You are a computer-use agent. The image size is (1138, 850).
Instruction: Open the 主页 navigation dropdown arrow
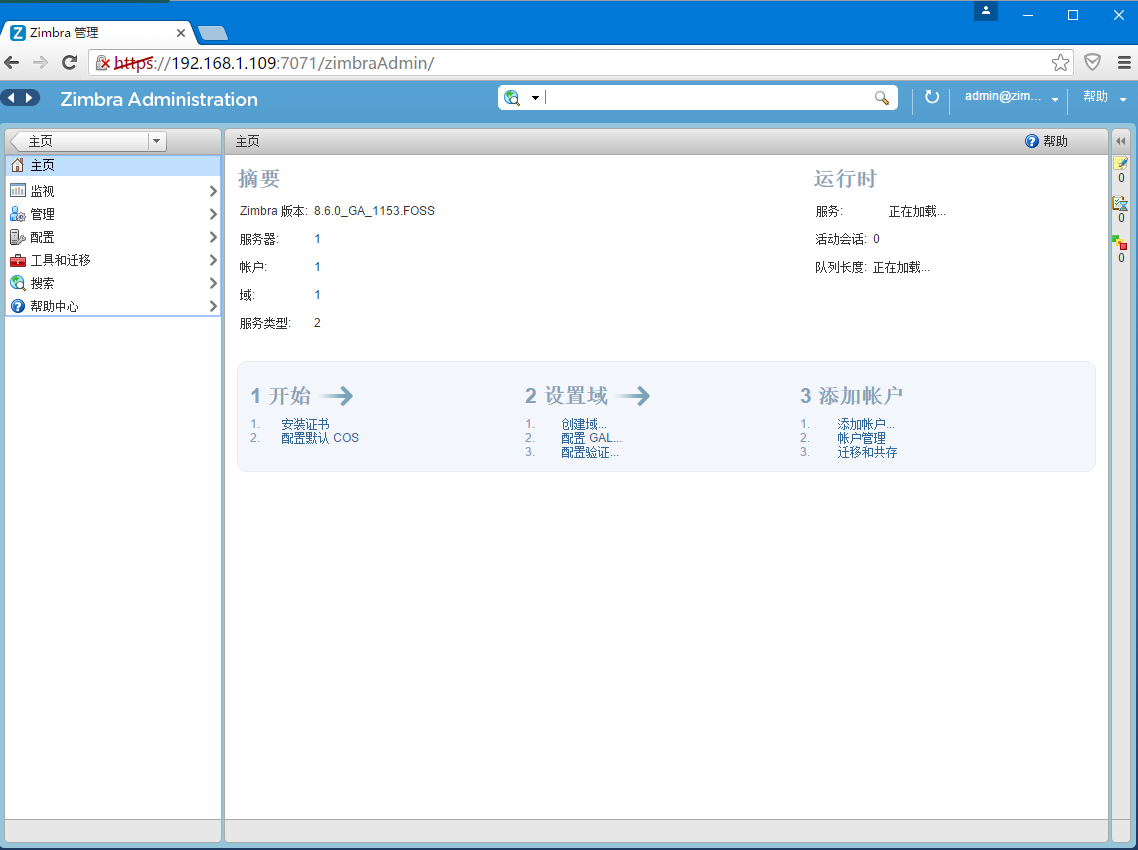point(157,141)
